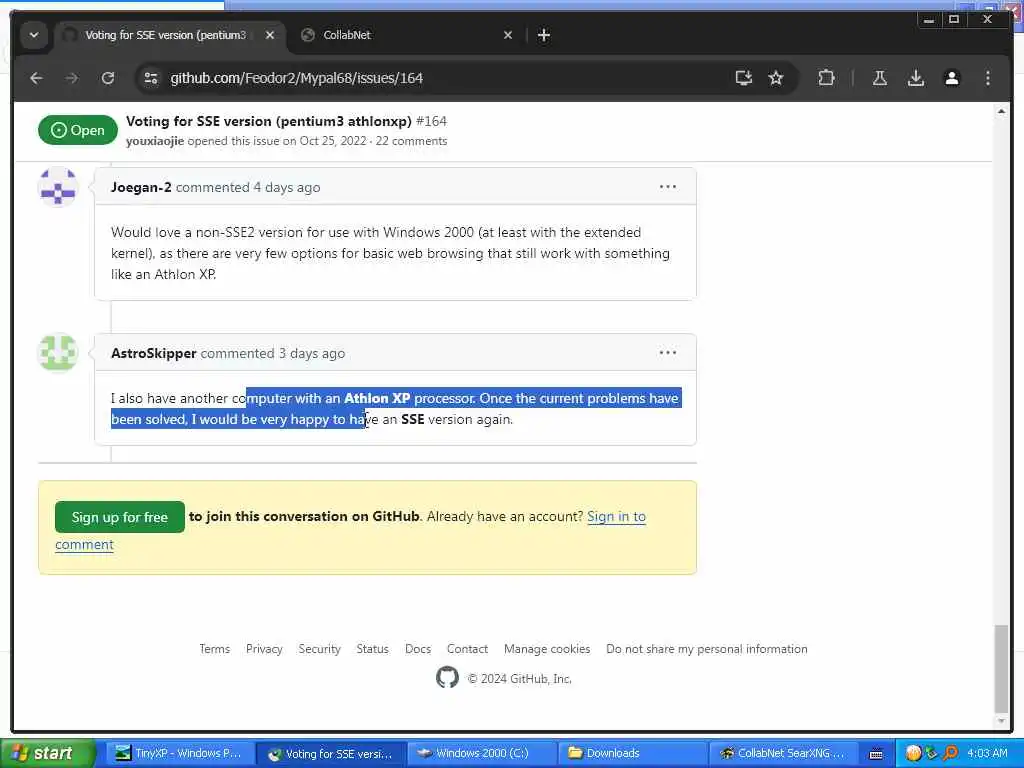
Task: Click the green Open issue status badge
Action: (x=78, y=130)
